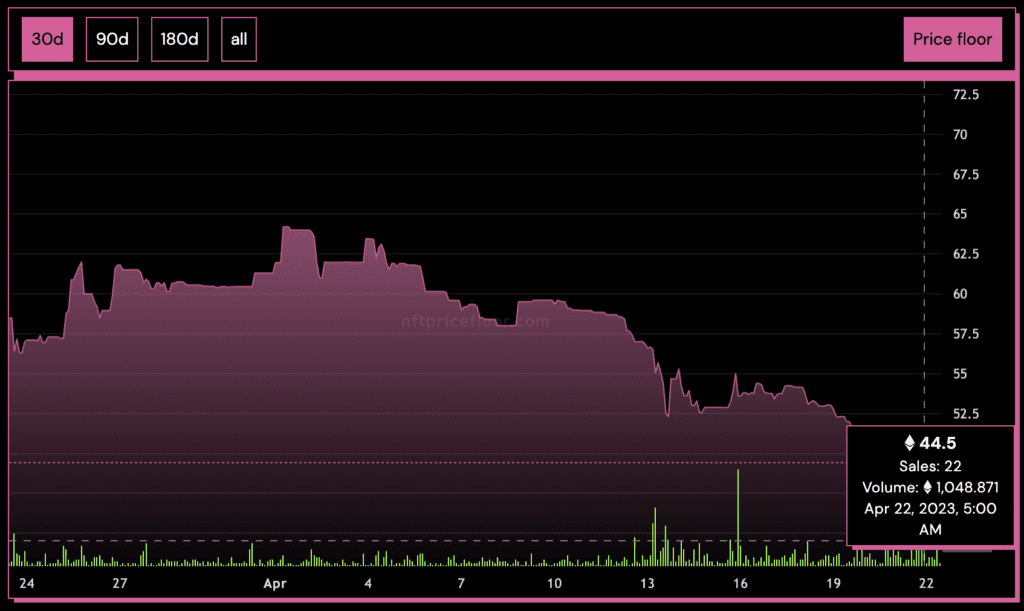
Task: Click the 22 date label on x-axis
Action: (x=926, y=583)
